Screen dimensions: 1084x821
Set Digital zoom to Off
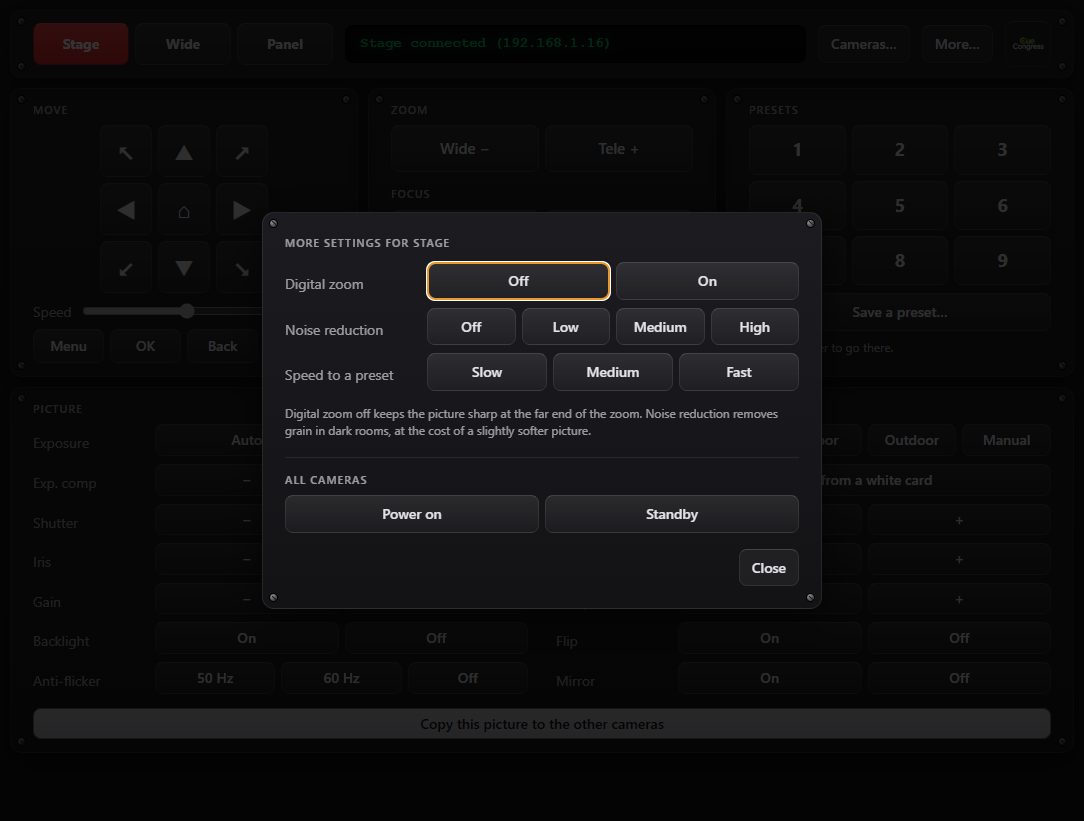pos(518,281)
